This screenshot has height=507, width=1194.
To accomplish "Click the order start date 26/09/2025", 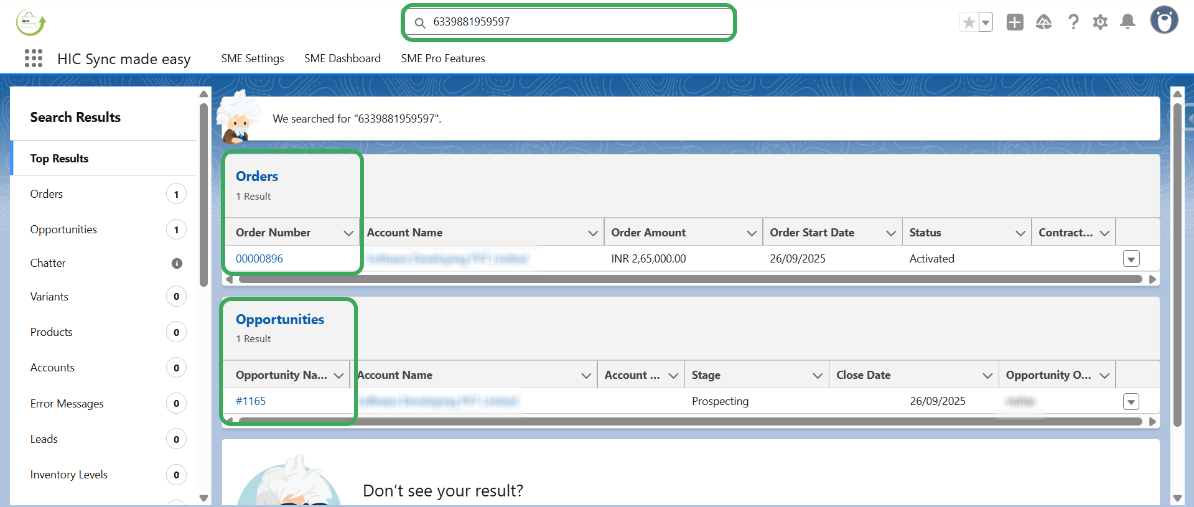I will tap(798, 259).
